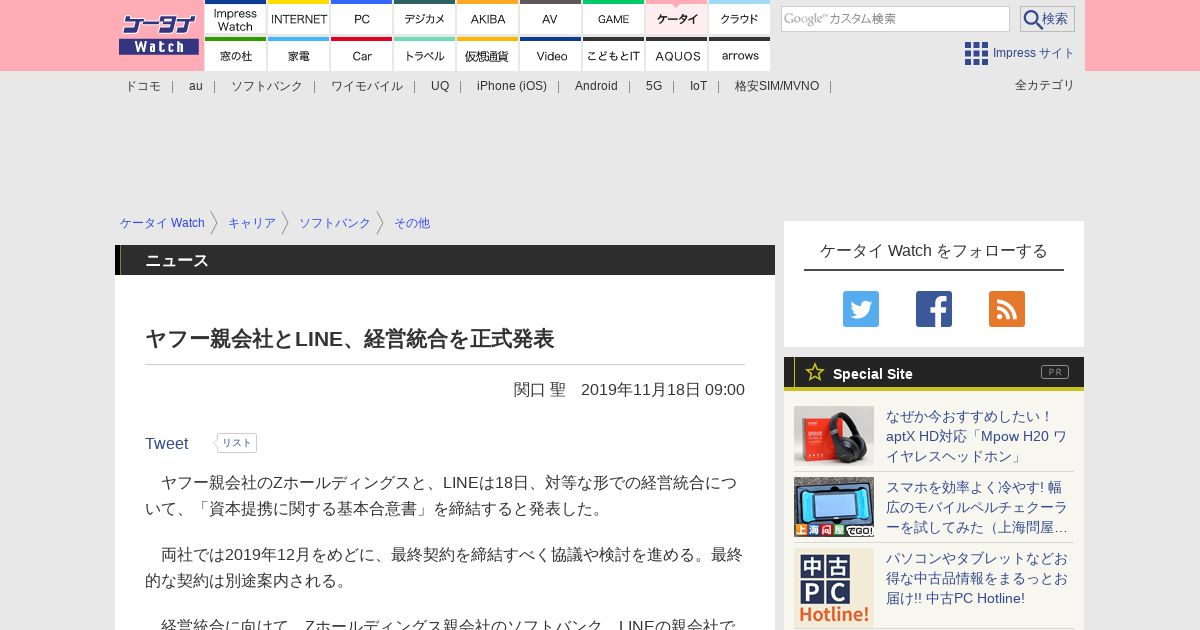Select the ケータイ Watch tab
Image resolution: width=1200 pixels, height=630 pixels.
[677, 18]
